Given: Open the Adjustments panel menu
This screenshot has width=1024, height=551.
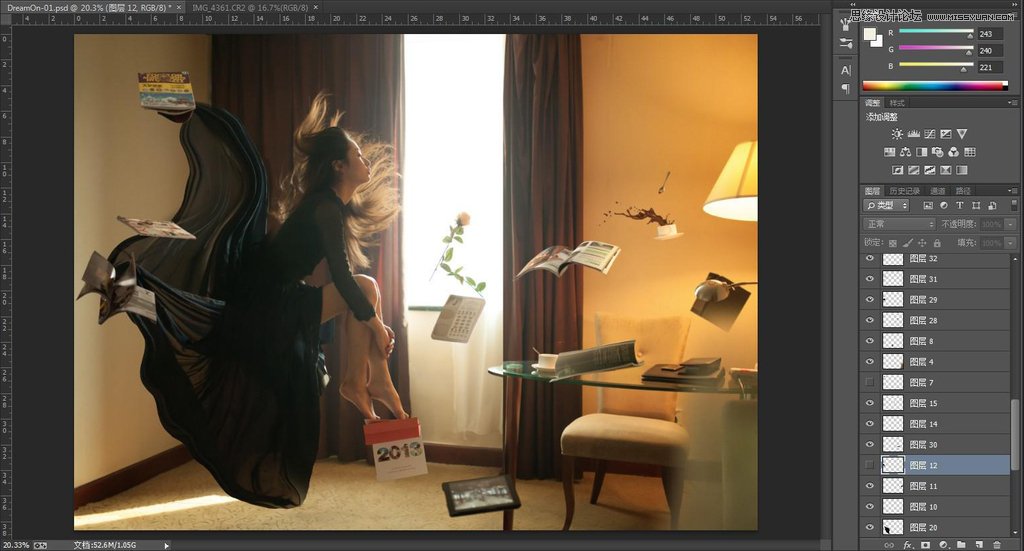Looking at the screenshot, I should [x=1012, y=102].
